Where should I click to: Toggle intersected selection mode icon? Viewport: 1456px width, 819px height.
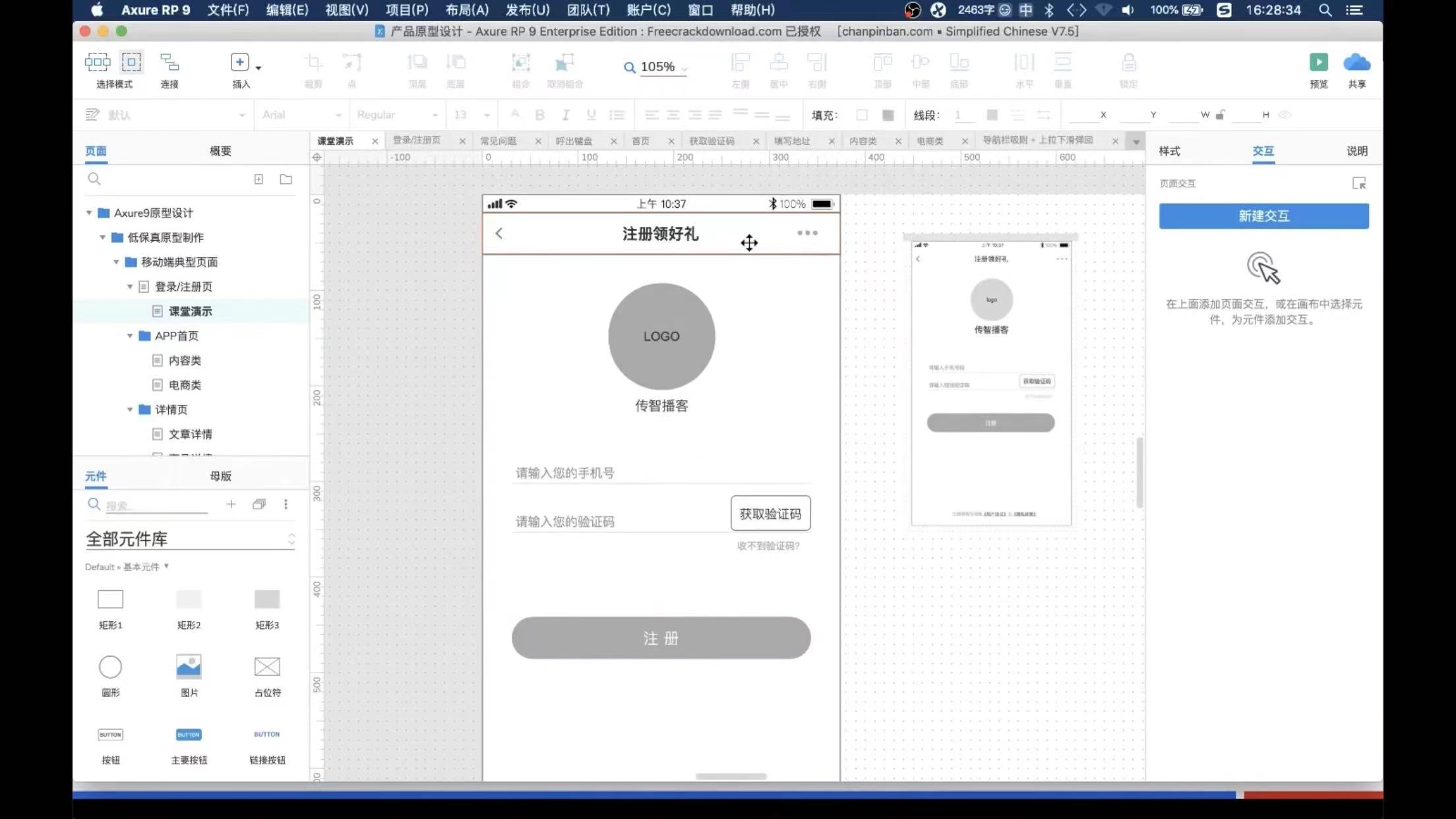pyautogui.click(x=97, y=63)
